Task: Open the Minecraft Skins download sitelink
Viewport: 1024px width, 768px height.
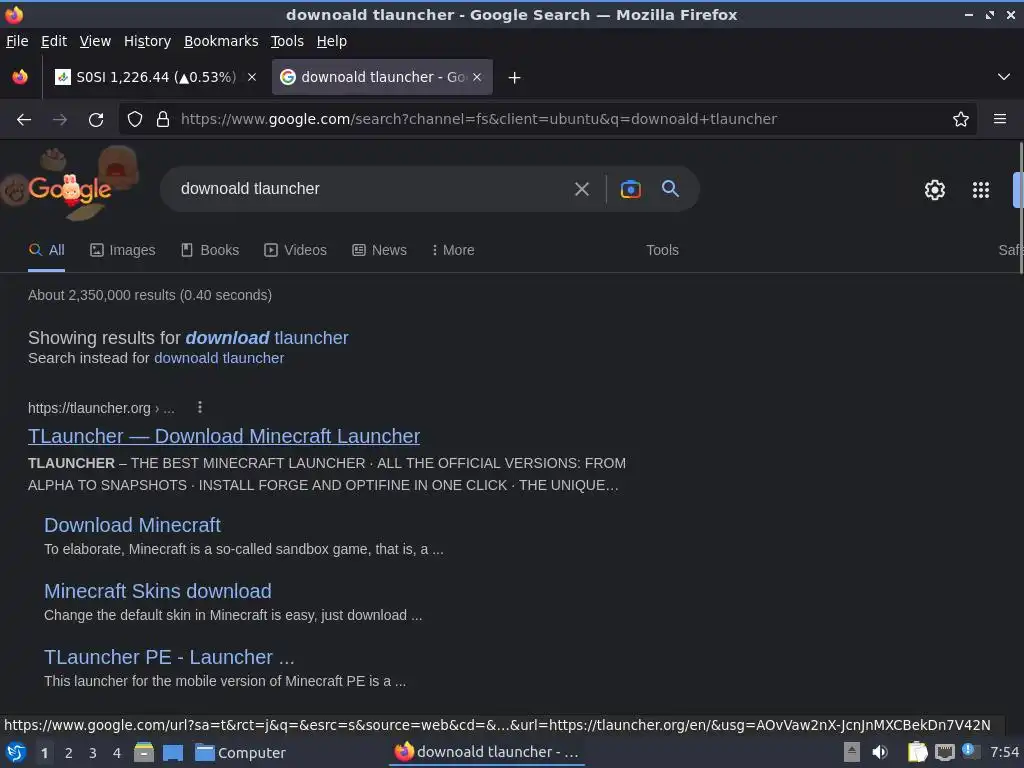Action: (x=158, y=591)
